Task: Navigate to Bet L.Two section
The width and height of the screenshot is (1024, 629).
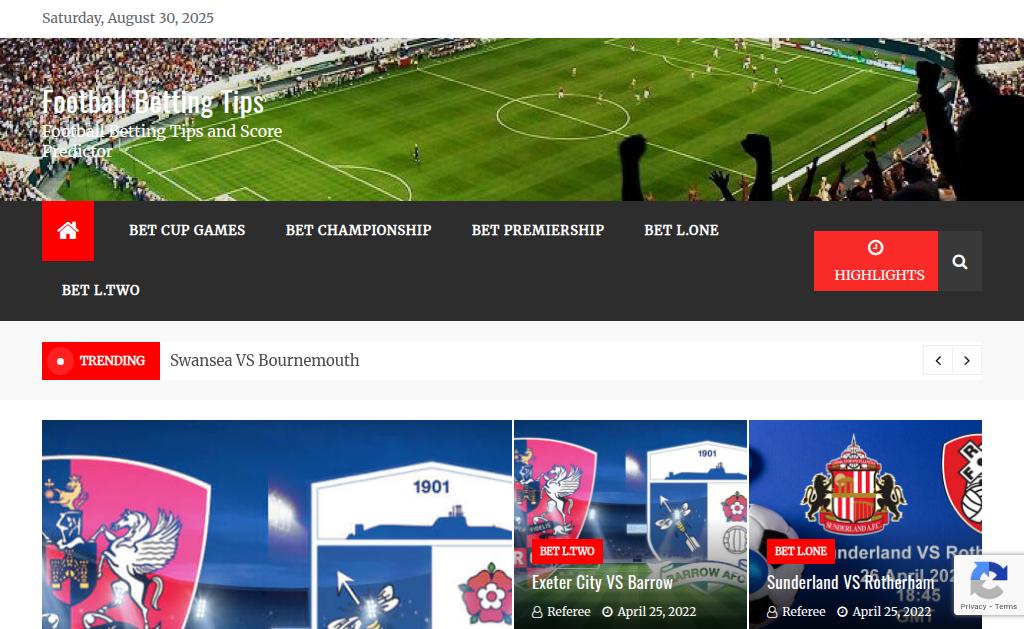Action: pos(101,290)
